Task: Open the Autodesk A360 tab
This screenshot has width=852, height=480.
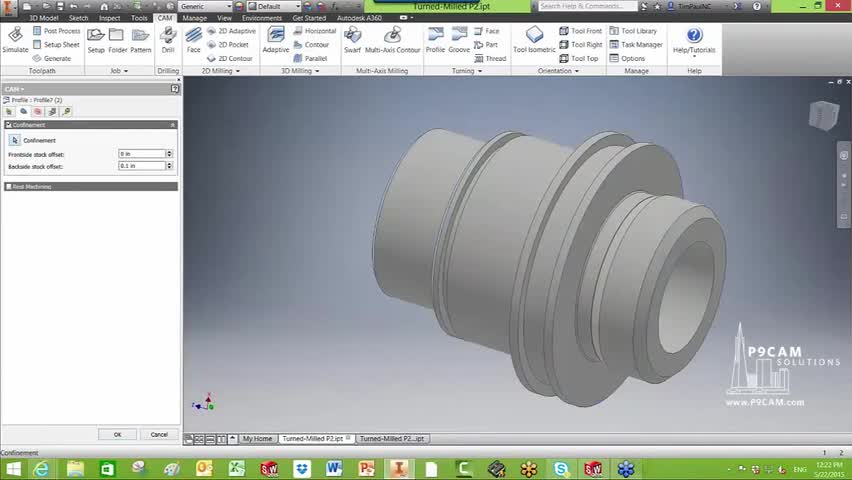Action: click(359, 18)
